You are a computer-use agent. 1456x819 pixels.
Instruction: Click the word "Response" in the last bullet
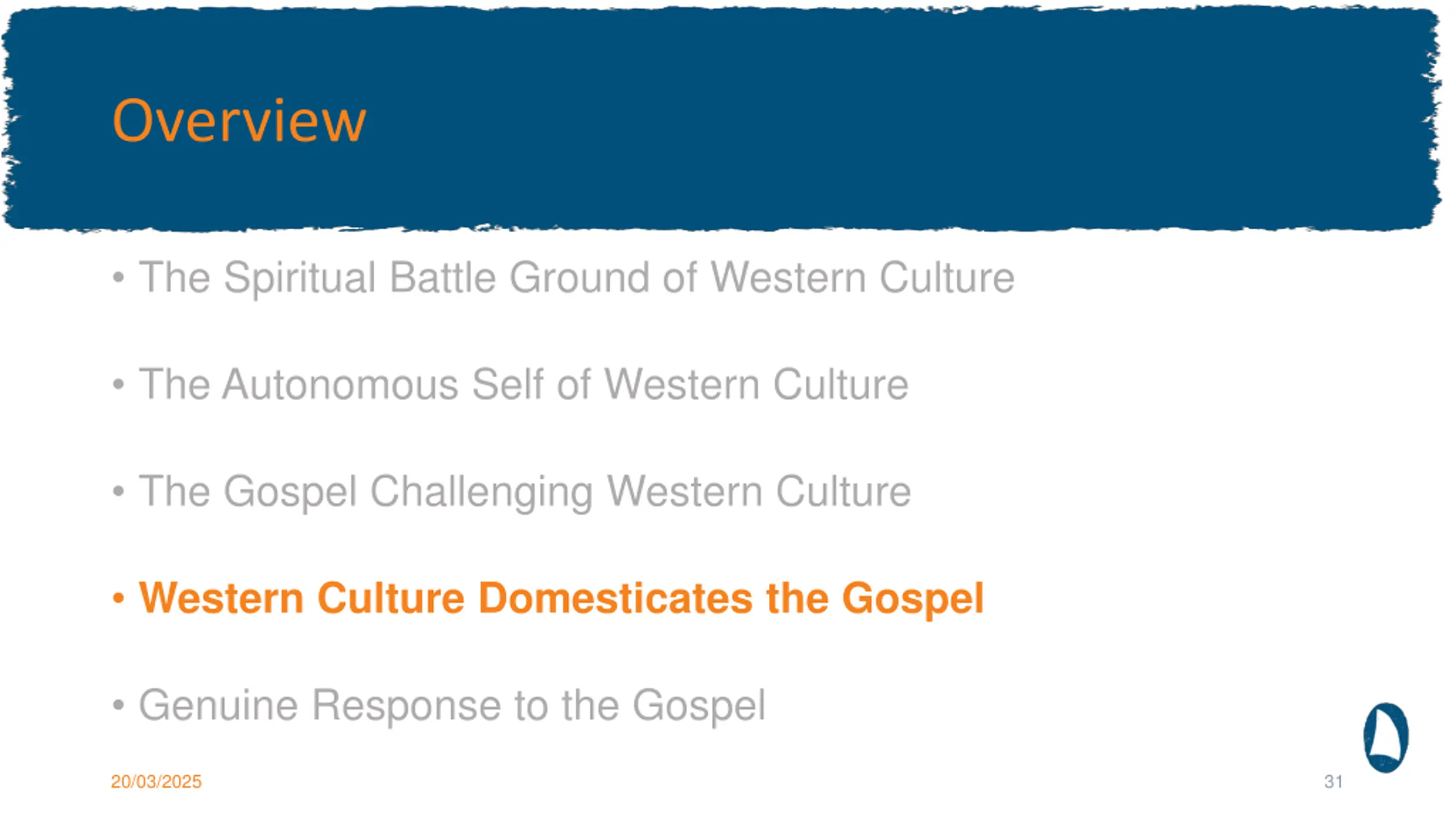[x=407, y=706]
